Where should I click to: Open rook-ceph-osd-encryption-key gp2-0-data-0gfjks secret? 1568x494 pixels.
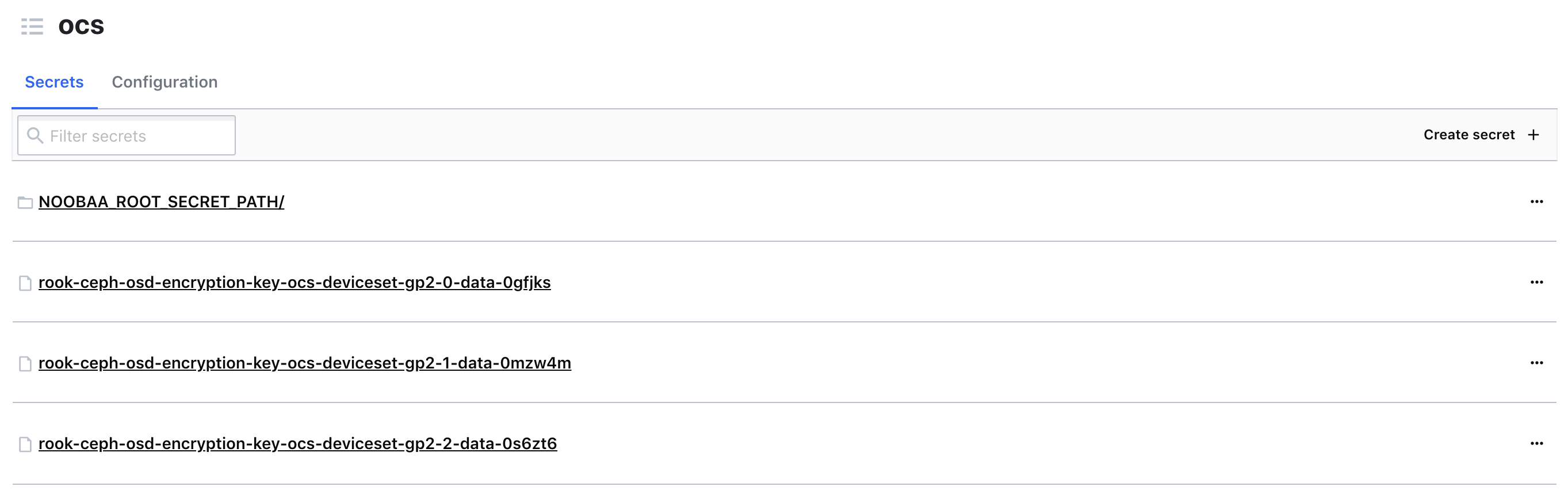(295, 282)
